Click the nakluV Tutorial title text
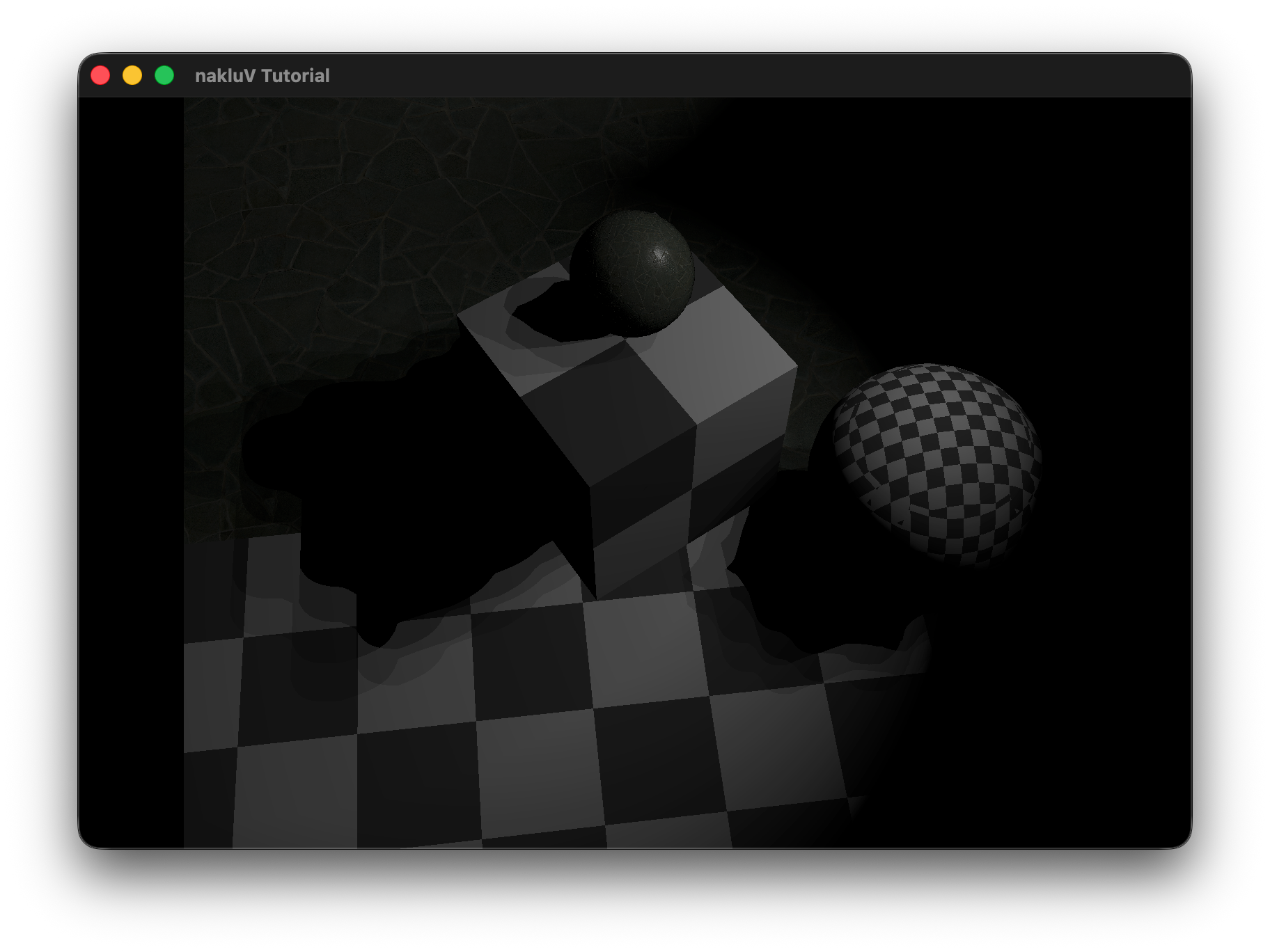This screenshot has width=1270, height=952. coord(262,75)
